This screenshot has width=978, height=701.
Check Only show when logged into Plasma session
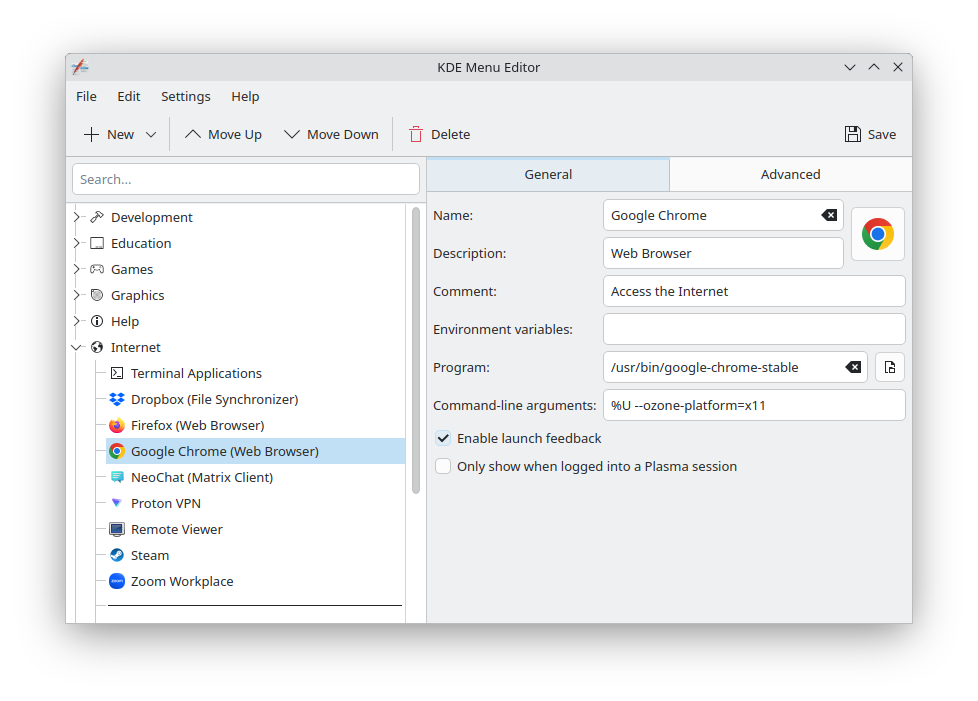click(443, 467)
